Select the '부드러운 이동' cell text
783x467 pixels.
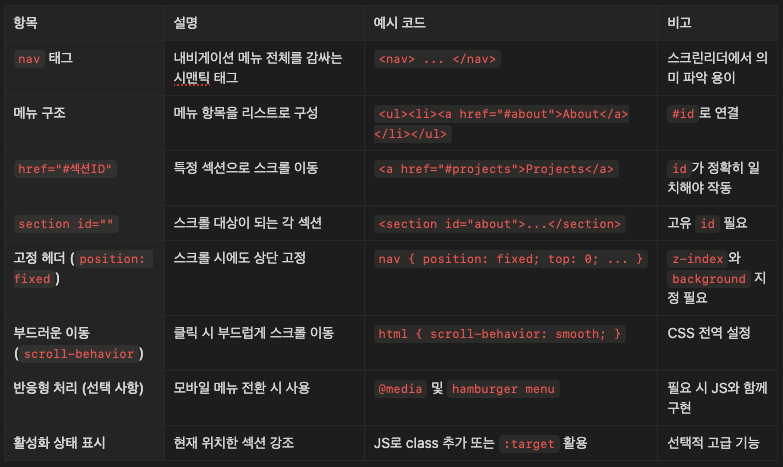(51, 333)
